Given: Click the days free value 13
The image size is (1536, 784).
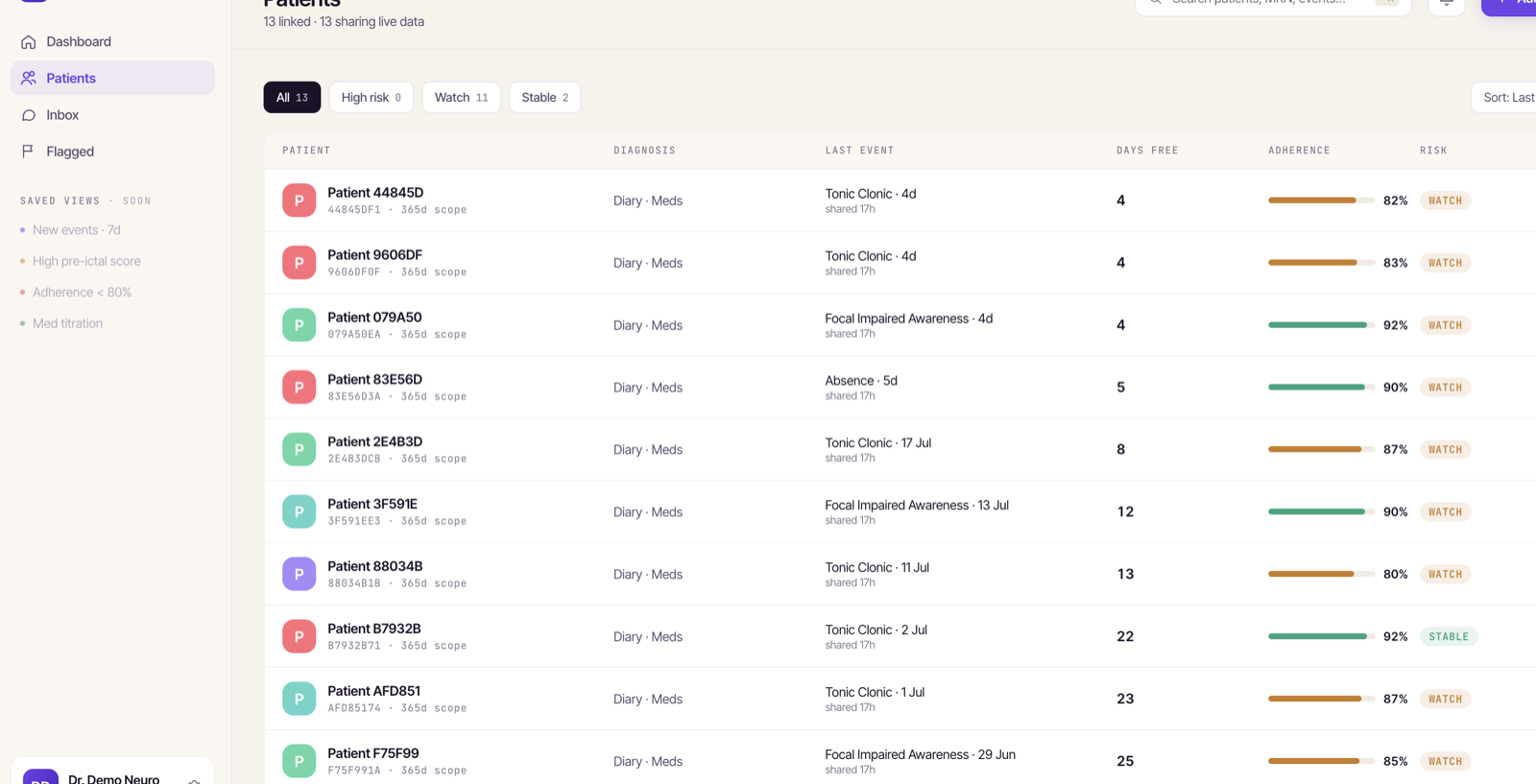Looking at the screenshot, I should pos(1125,575).
